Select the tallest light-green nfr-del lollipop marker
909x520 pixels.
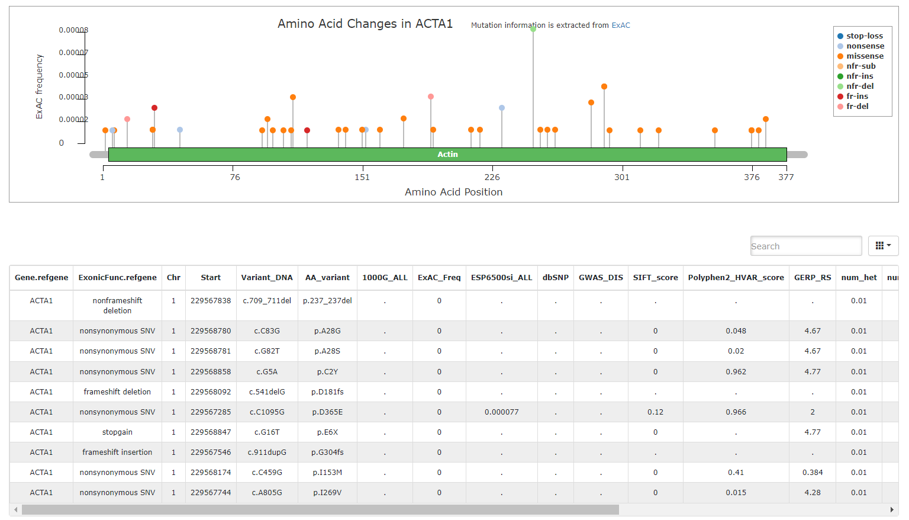tap(533, 28)
